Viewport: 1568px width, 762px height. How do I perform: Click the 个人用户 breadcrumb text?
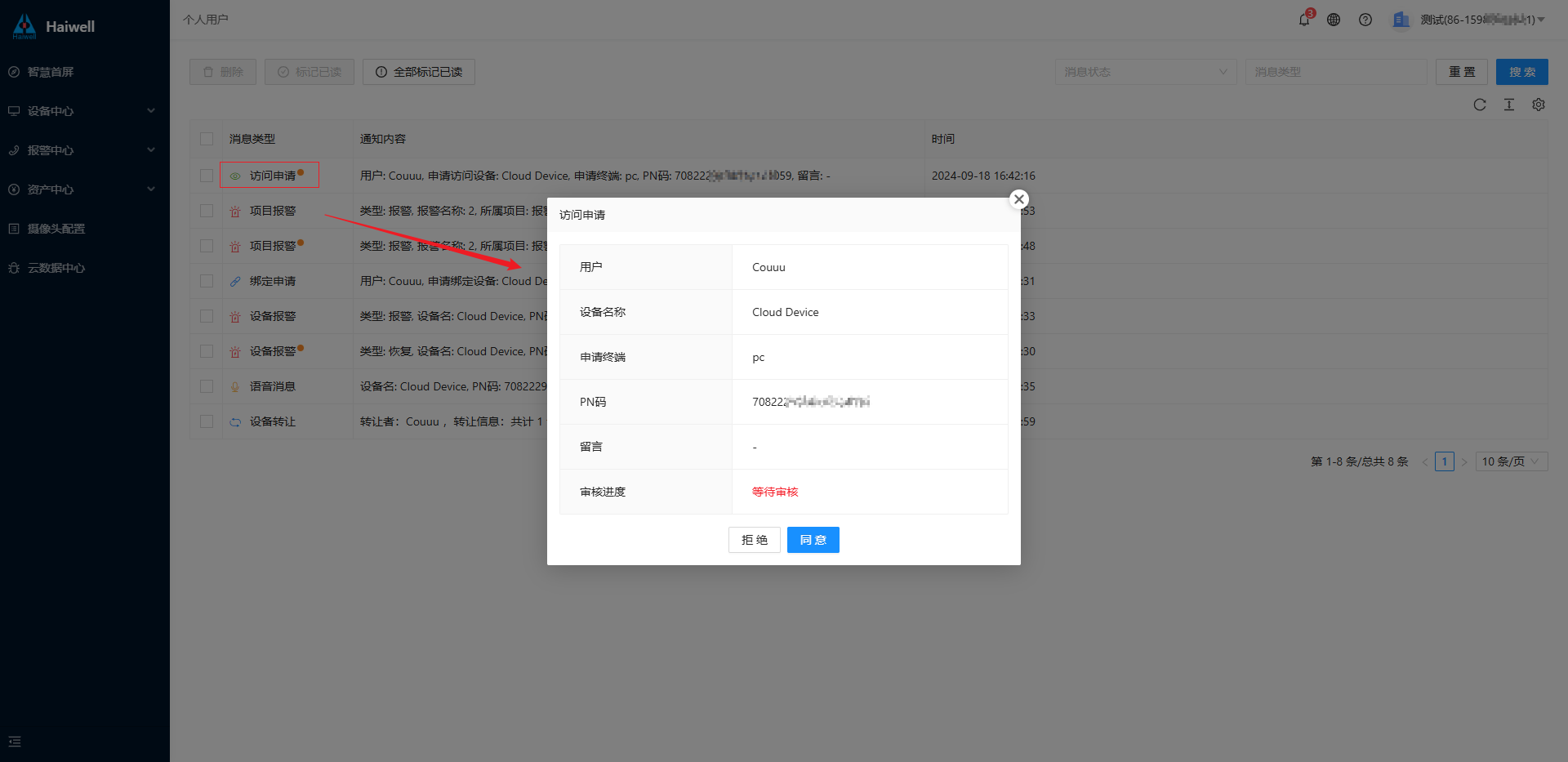pyautogui.click(x=206, y=20)
